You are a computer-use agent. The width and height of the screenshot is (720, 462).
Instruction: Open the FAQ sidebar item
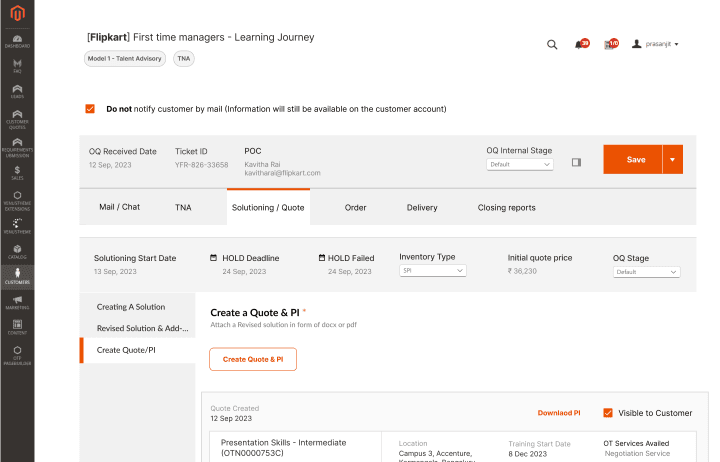17,67
